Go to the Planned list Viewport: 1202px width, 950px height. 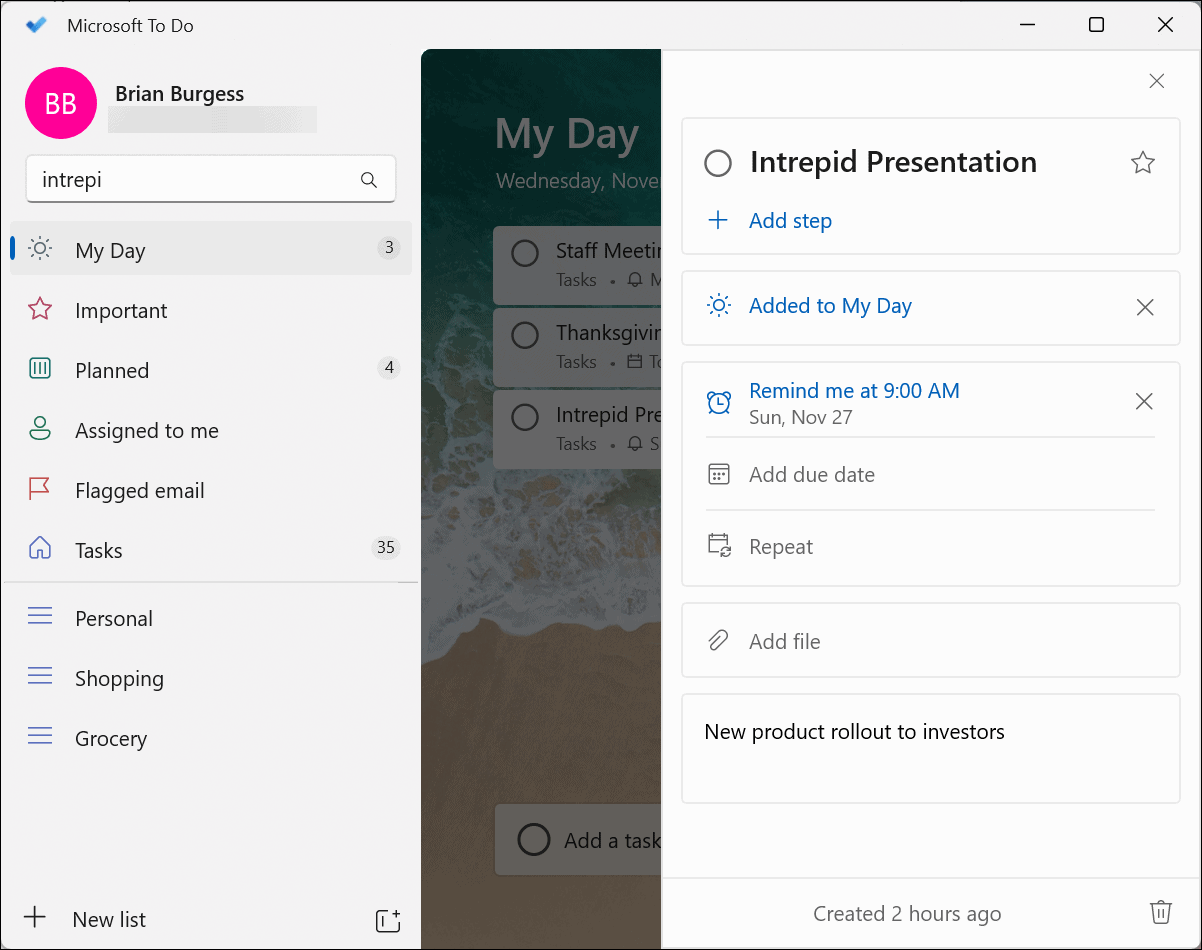tap(112, 371)
